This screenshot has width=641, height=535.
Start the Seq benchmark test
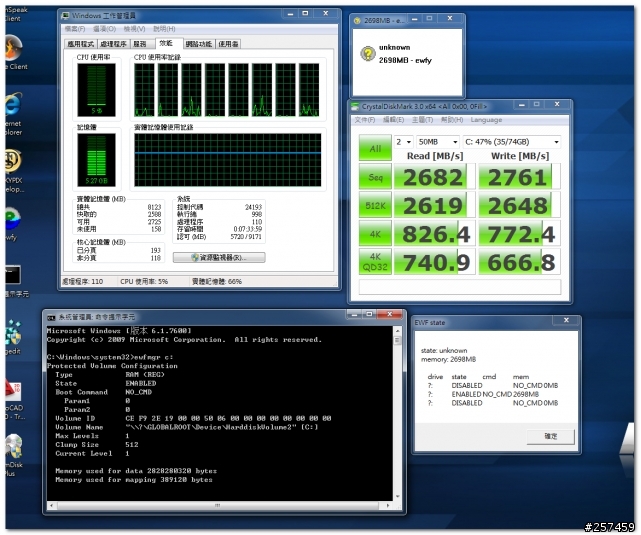(x=373, y=177)
